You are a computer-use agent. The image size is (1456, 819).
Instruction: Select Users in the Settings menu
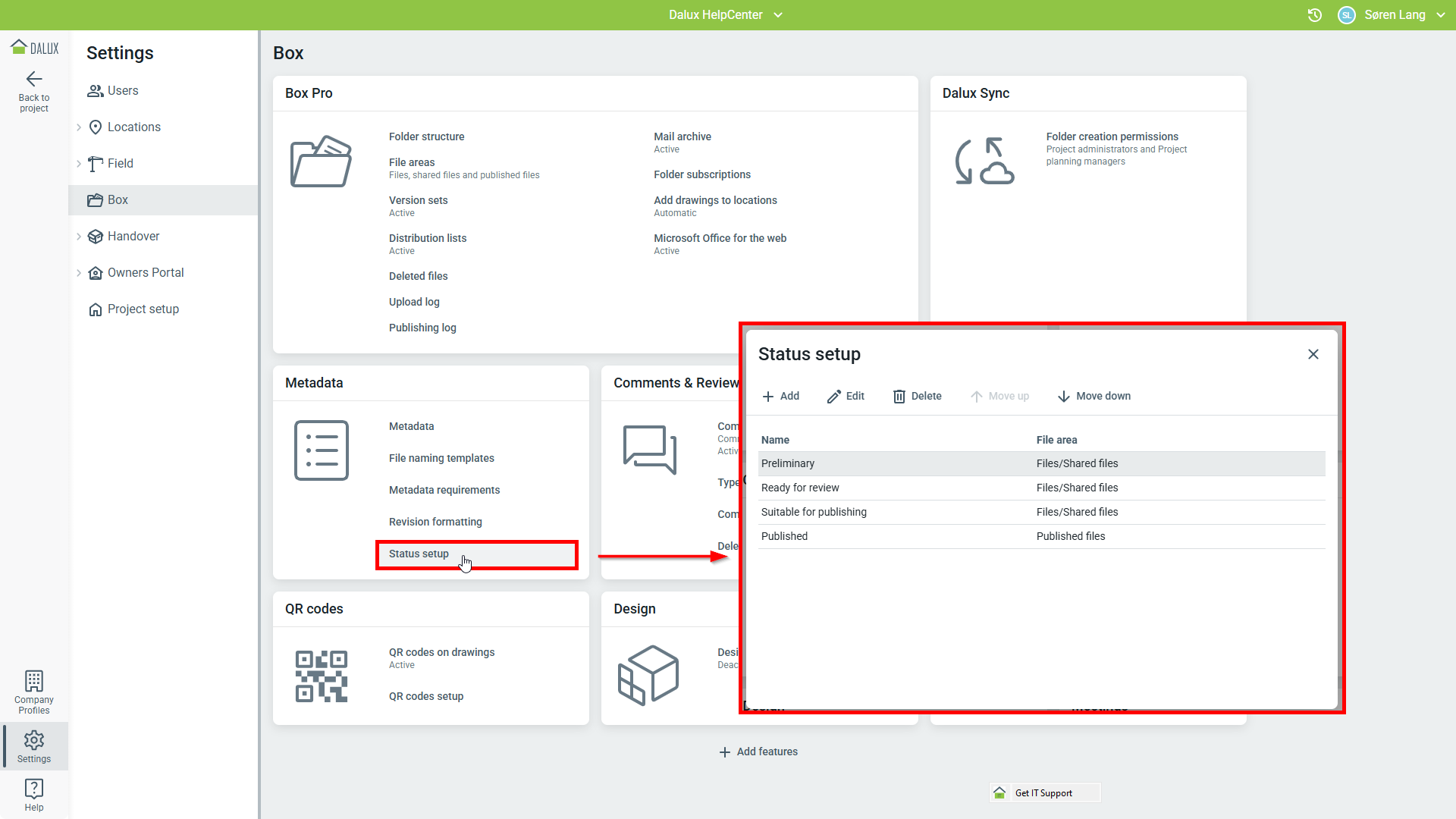point(123,91)
